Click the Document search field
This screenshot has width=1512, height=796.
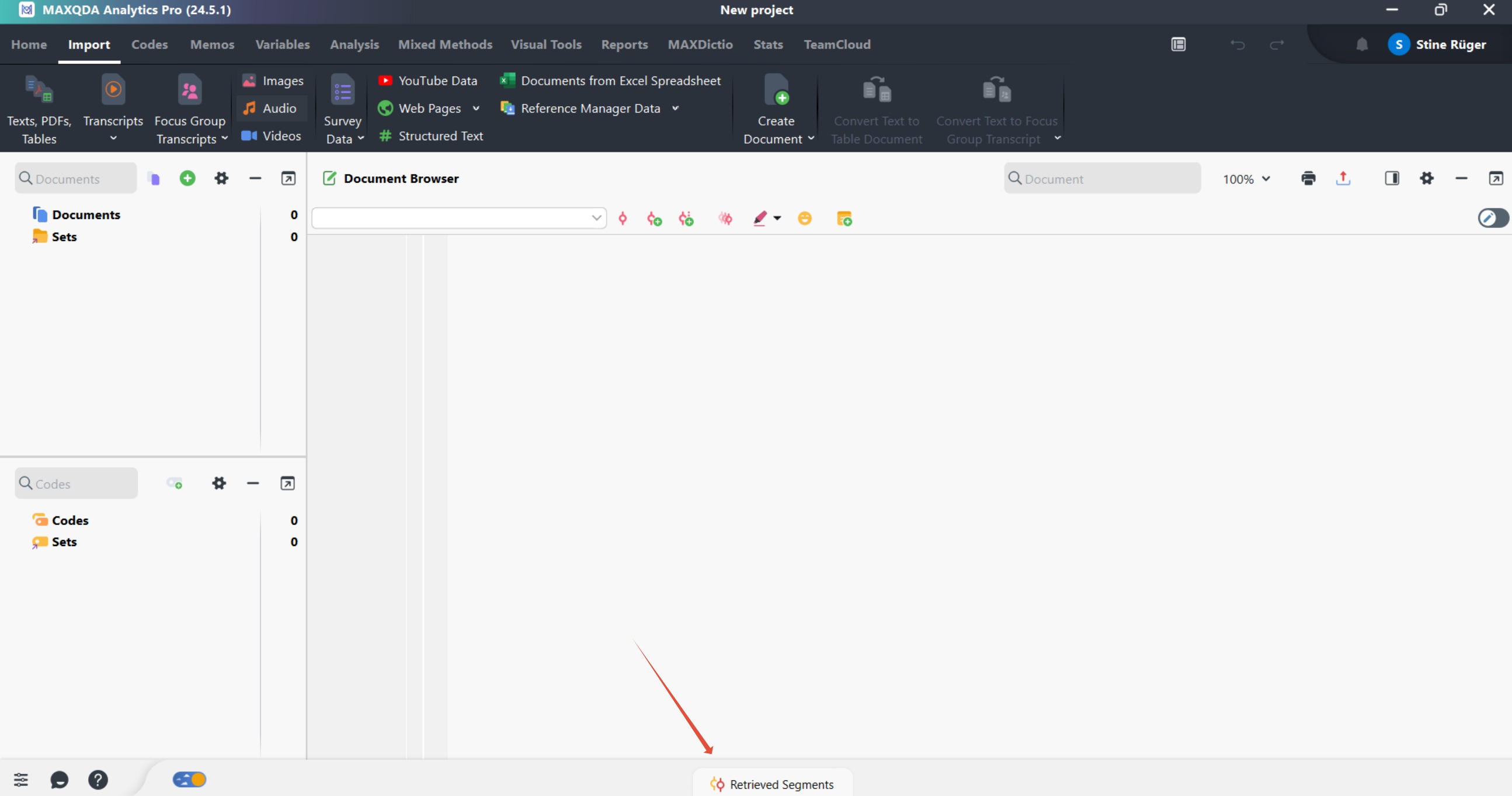[x=1102, y=179]
